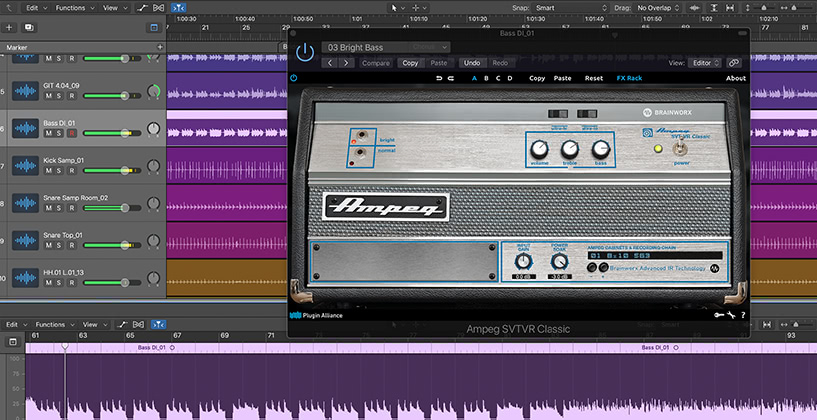Click the vertical auto zoom button
The image size is (817, 420).
pyautogui.click(x=714, y=8)
